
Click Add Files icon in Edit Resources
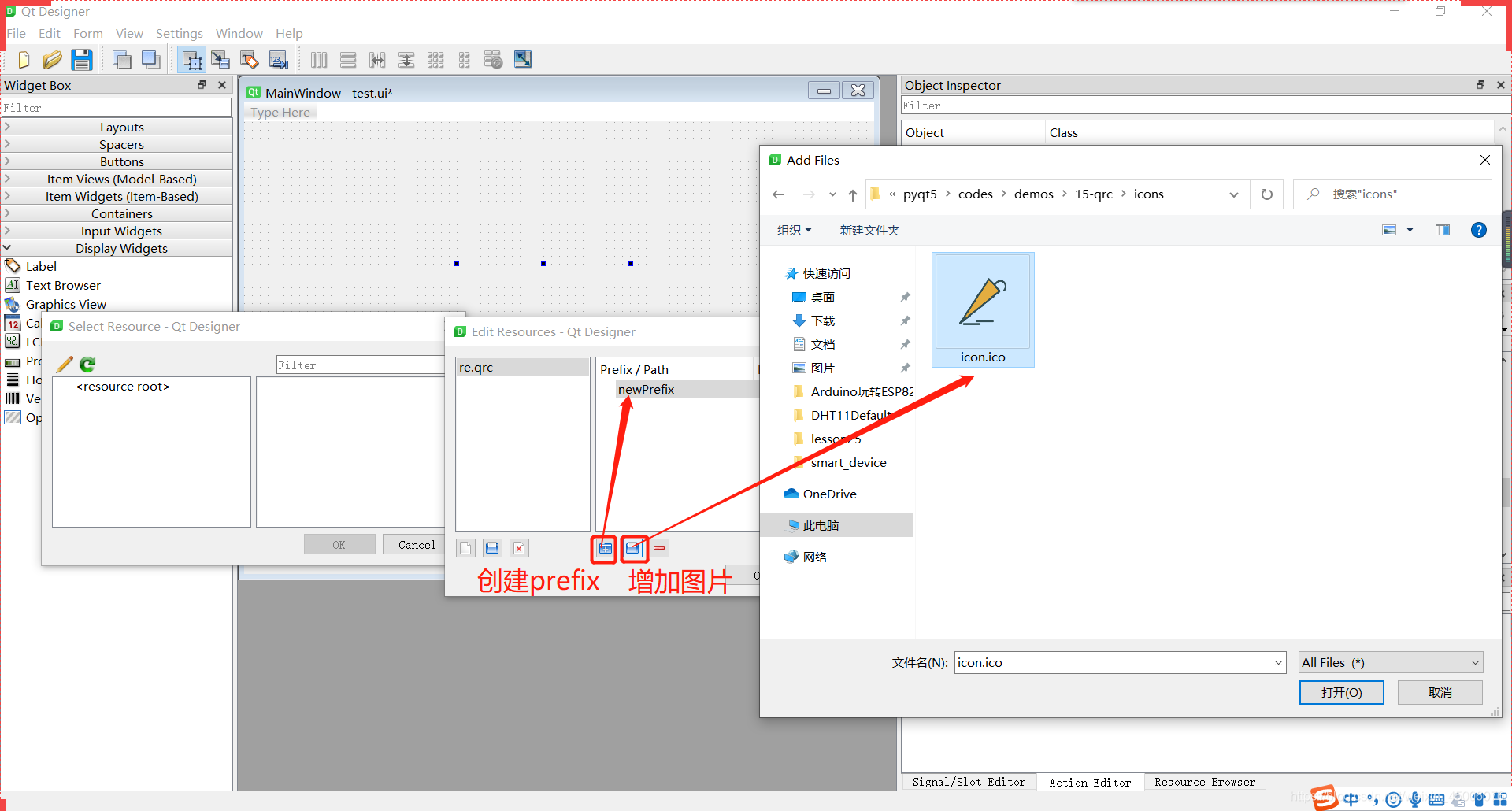click(632, 548)
